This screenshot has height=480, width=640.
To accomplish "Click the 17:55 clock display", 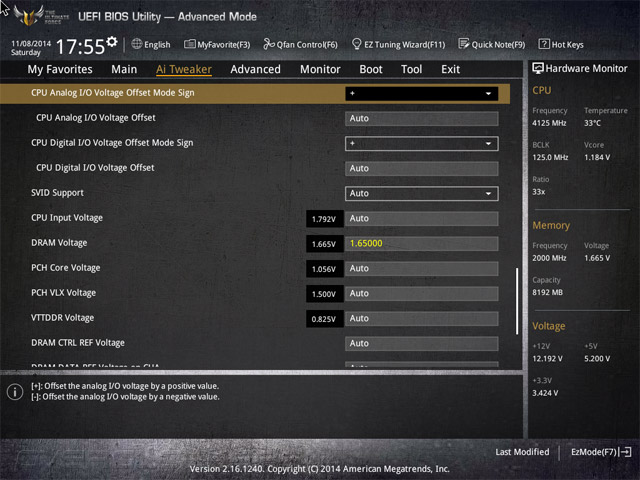I will (x=80, y=47).
